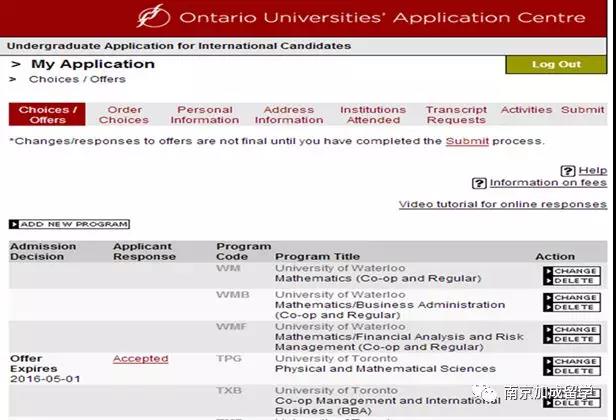The height and width of the screenshot is (420, 616).
Task: Click program code TXB
Action: (x=229, y=391)
